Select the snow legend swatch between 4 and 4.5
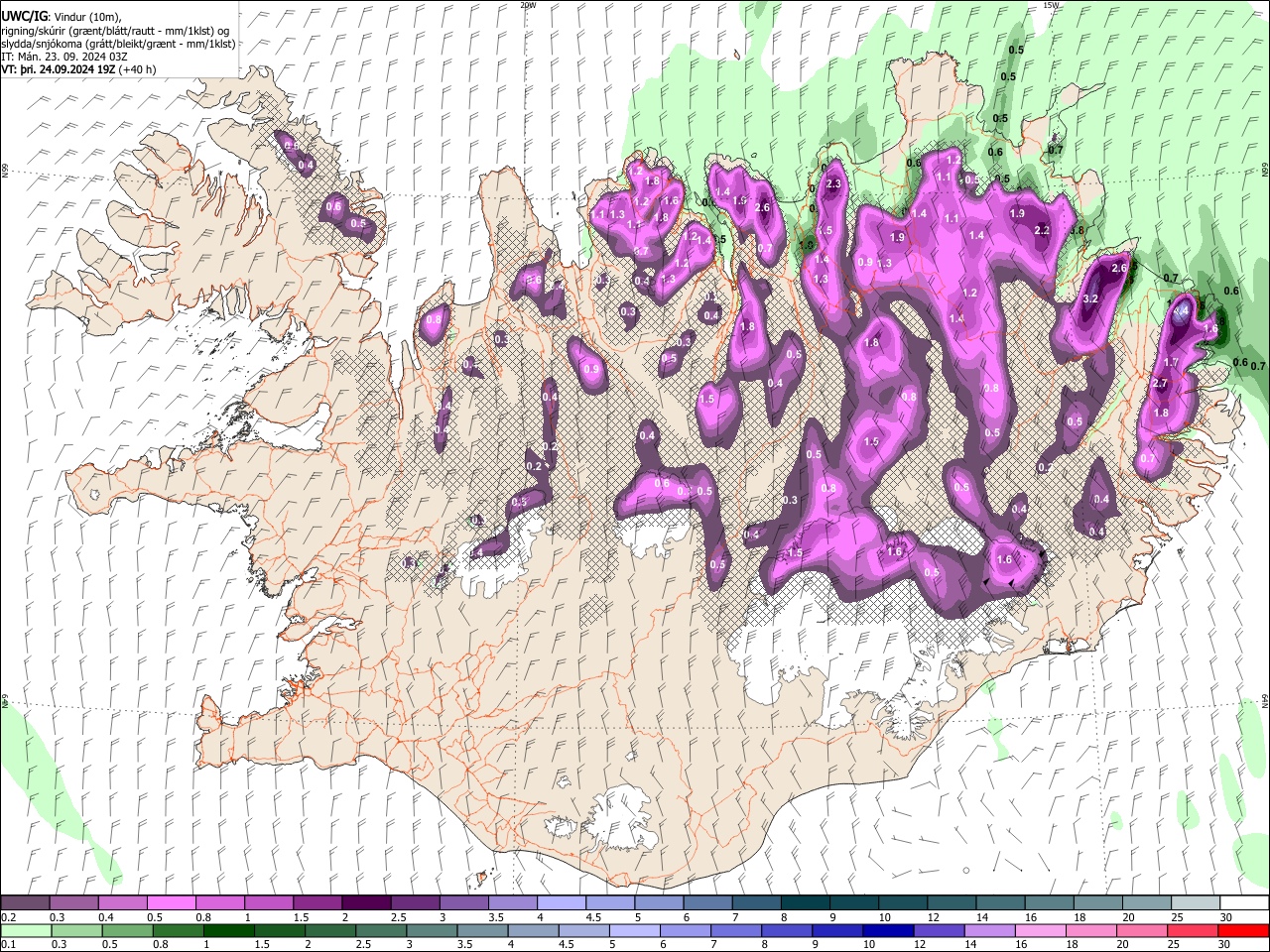 [x=561, y=902]
